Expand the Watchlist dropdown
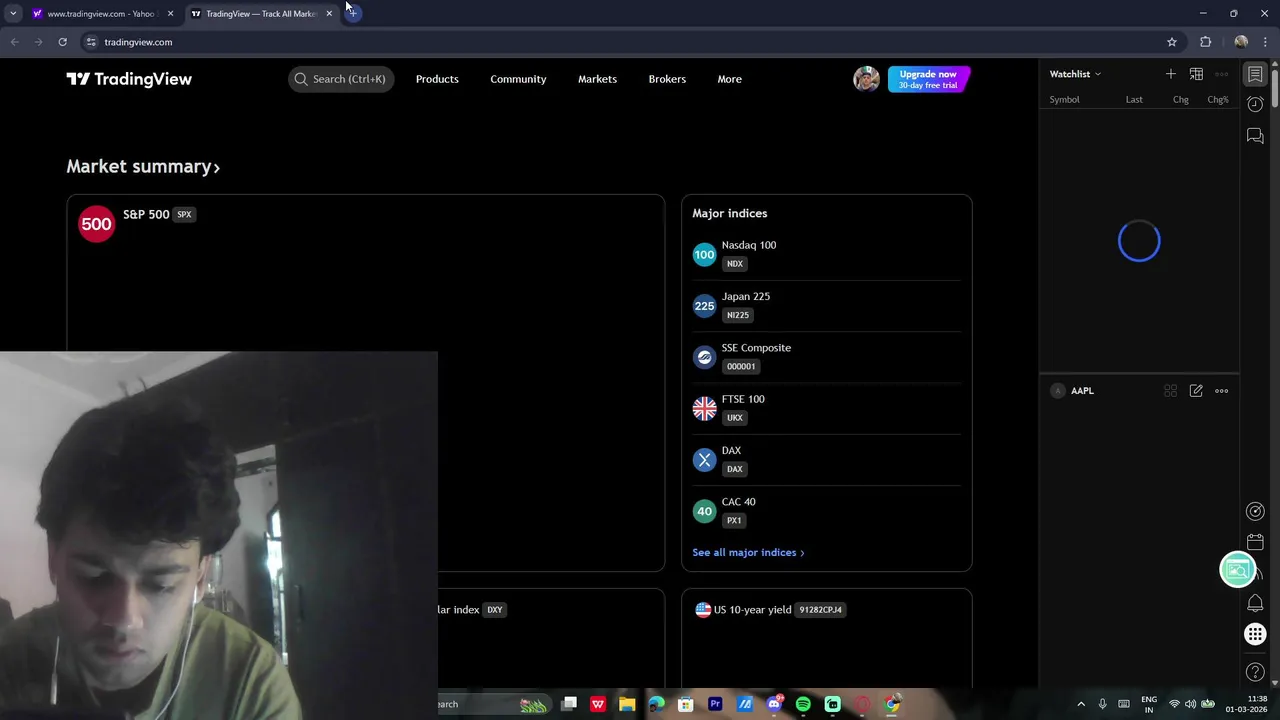This screenshot has width=1280, height=720. pyautogui.click(x=1075, y=74)
